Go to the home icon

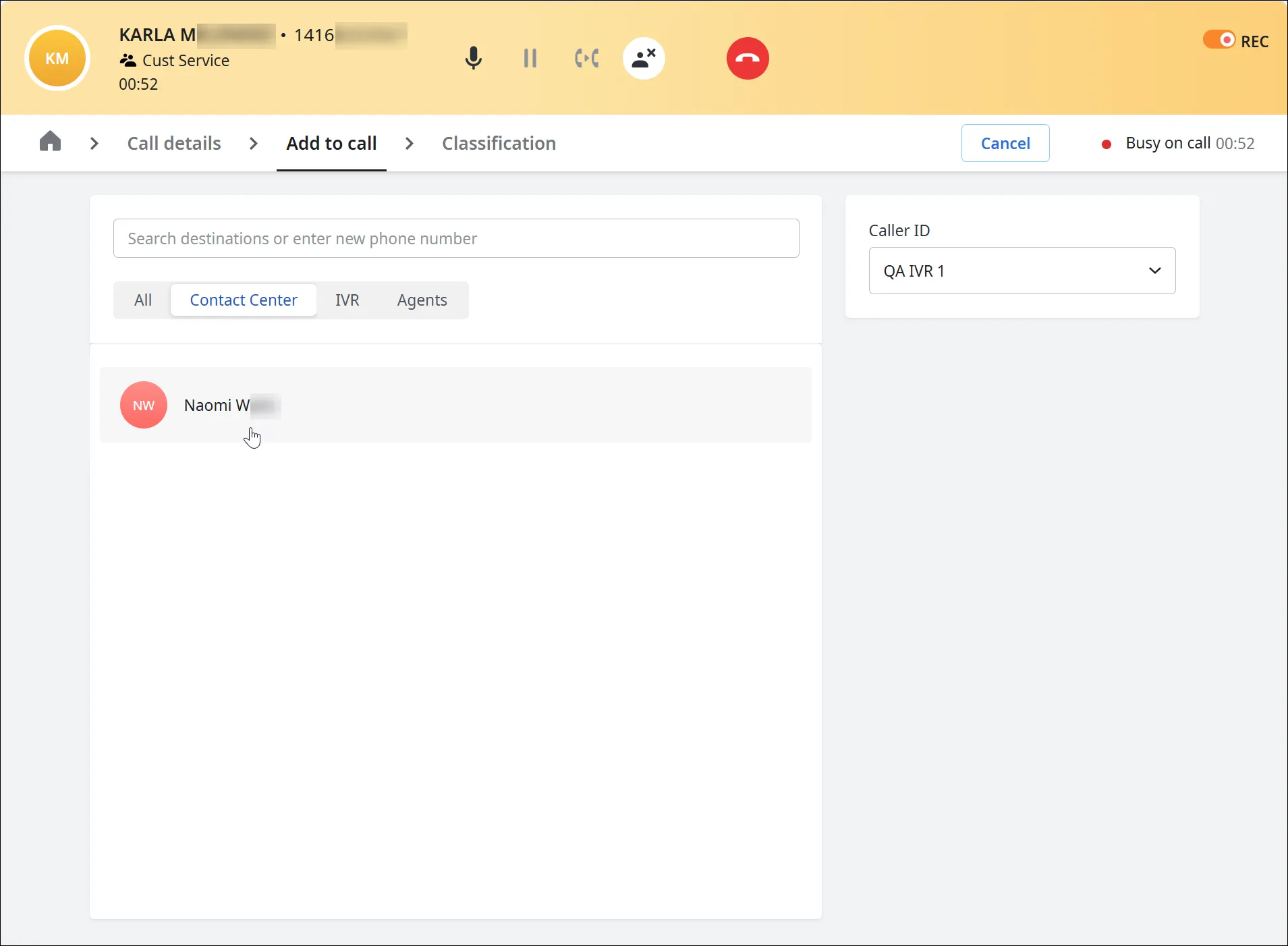(x=50, y=142)
